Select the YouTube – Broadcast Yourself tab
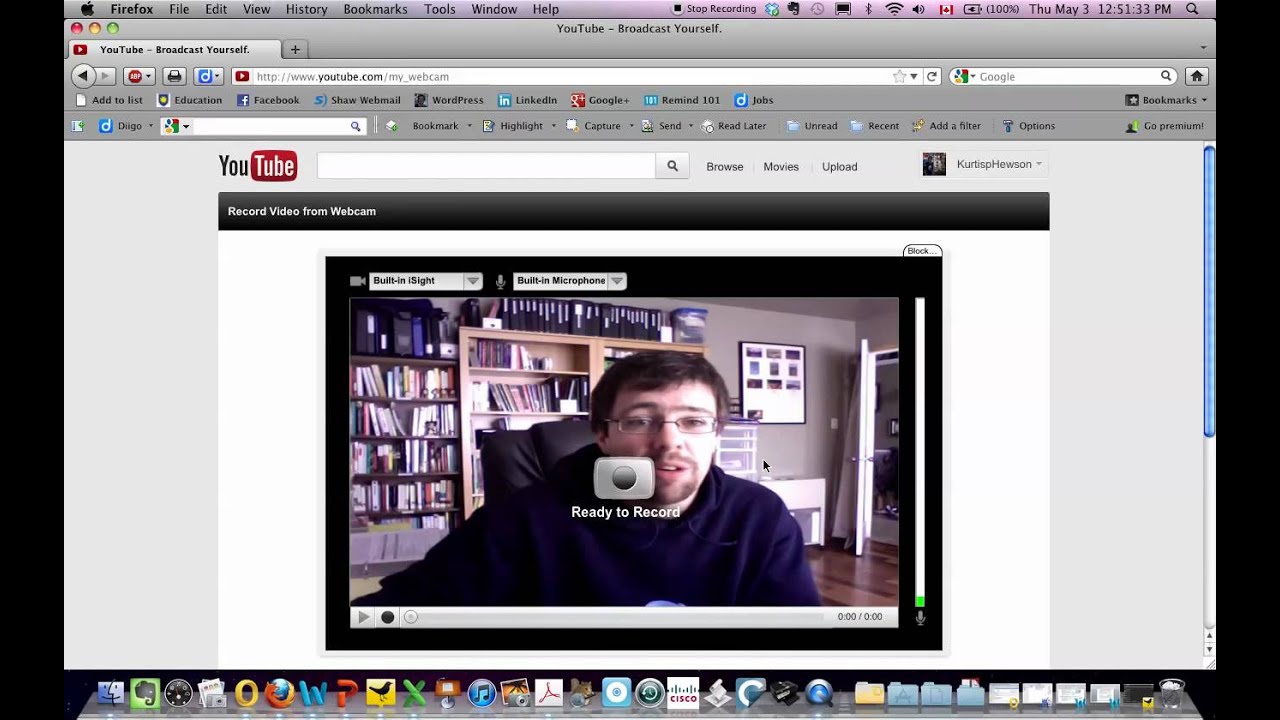The height and width of the screenshot is (720, 1280). pyautogui.click(x=174, y=49)
